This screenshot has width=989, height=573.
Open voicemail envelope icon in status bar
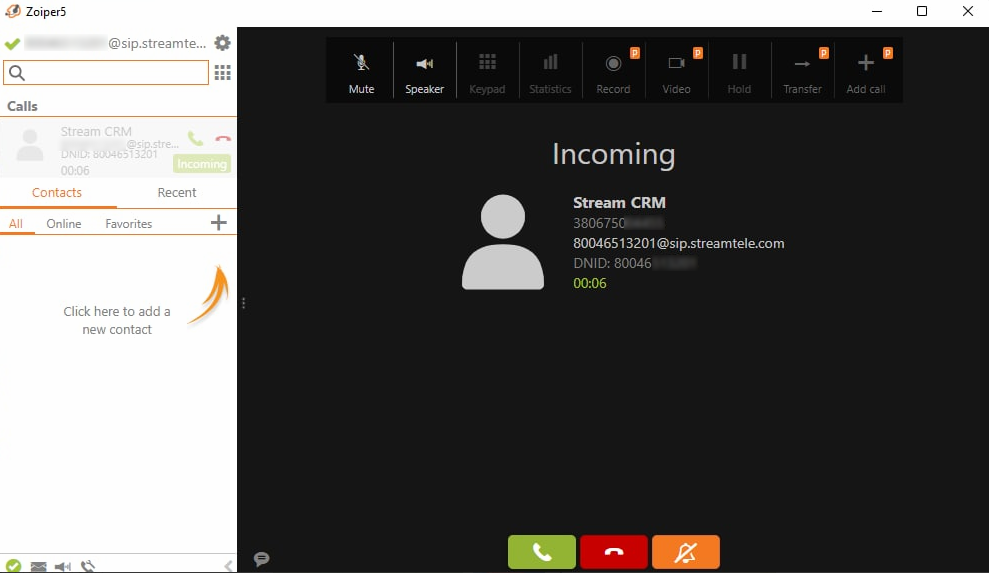point(38,566)
